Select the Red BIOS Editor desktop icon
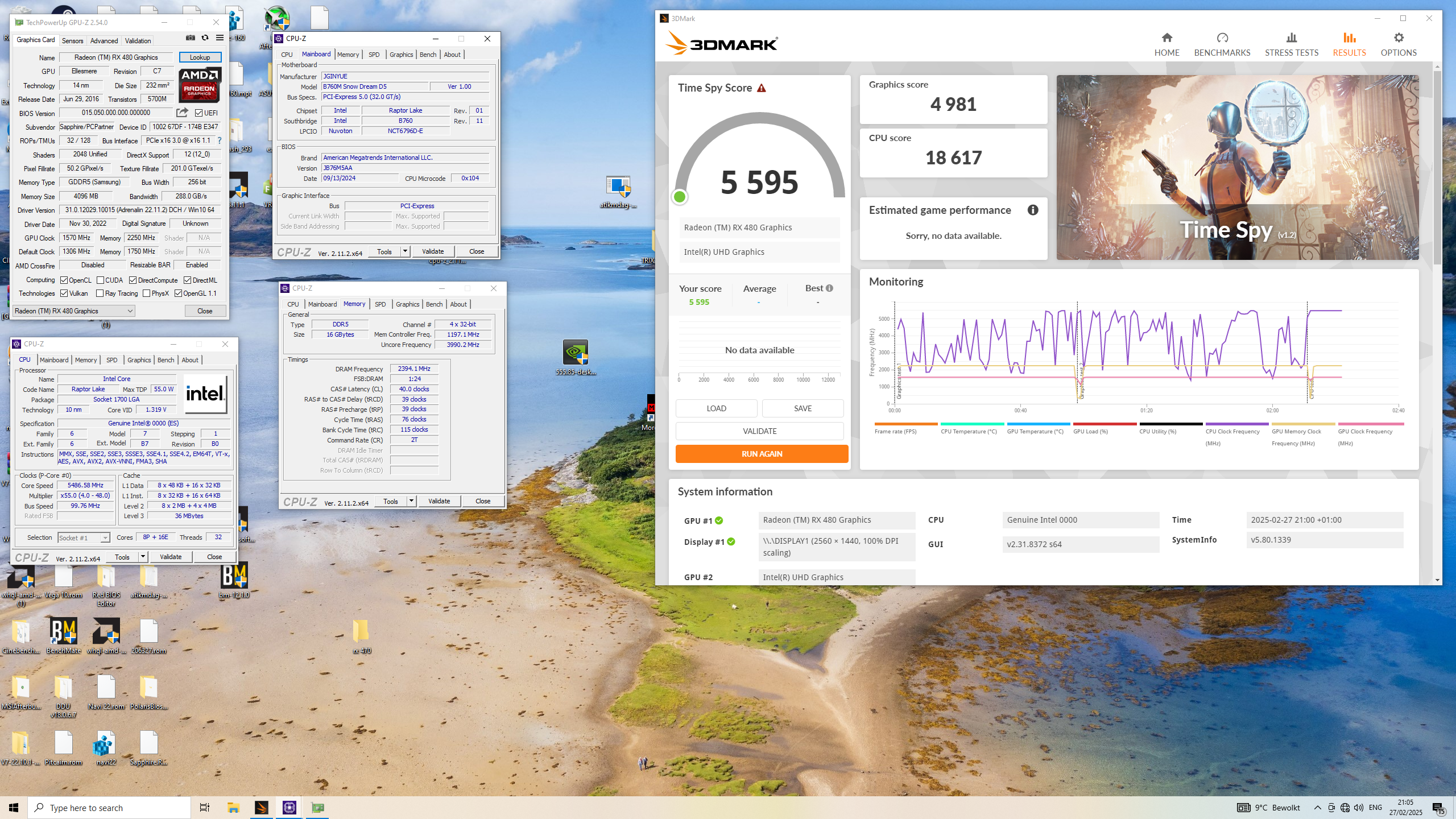This screenshot has width=1456, height=819. 106,584
